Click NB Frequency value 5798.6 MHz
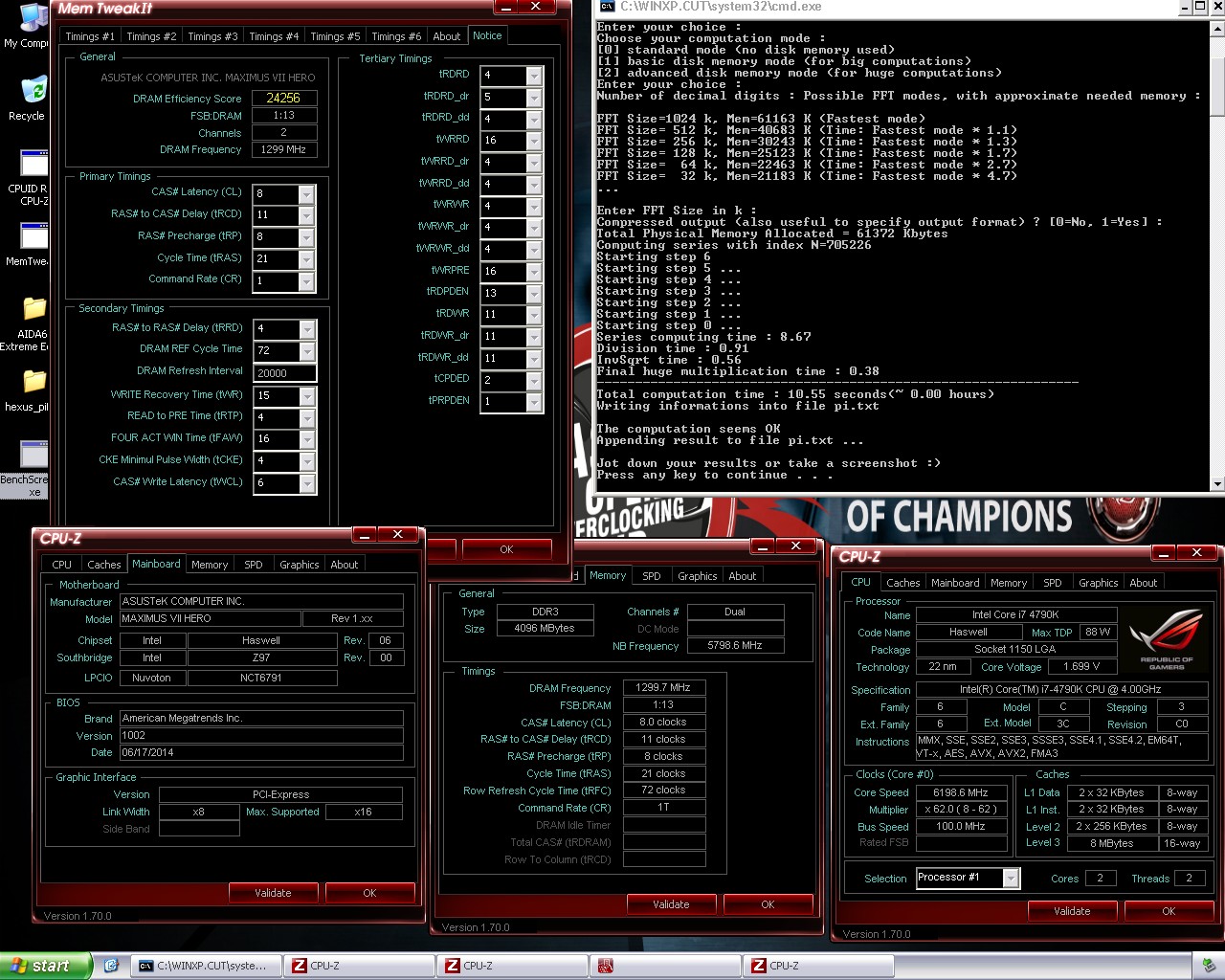This screenshot has height=980, width=1225. pos(735,646)
